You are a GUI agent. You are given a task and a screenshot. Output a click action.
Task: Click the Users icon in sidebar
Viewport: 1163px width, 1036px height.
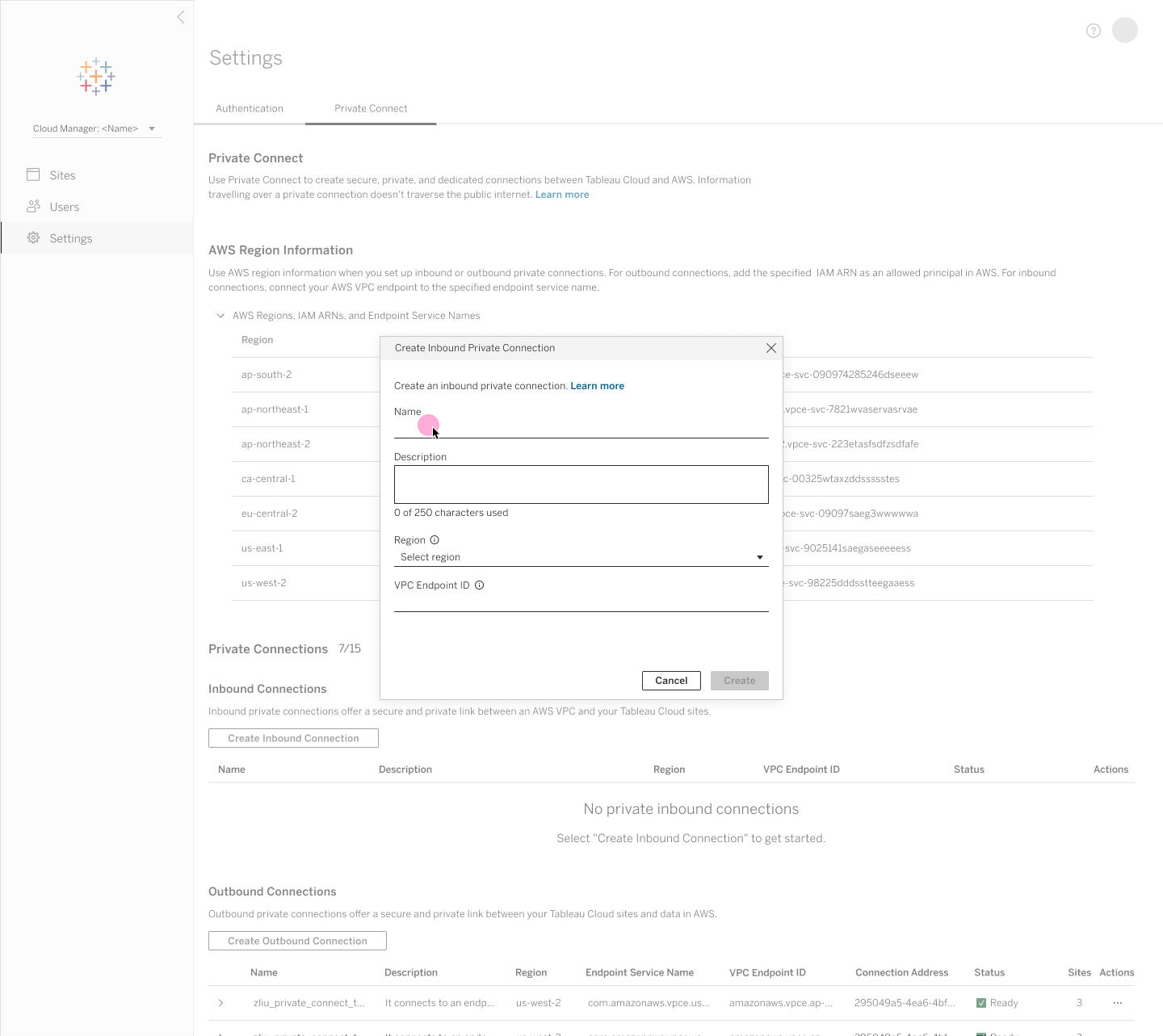pos(33,206)
